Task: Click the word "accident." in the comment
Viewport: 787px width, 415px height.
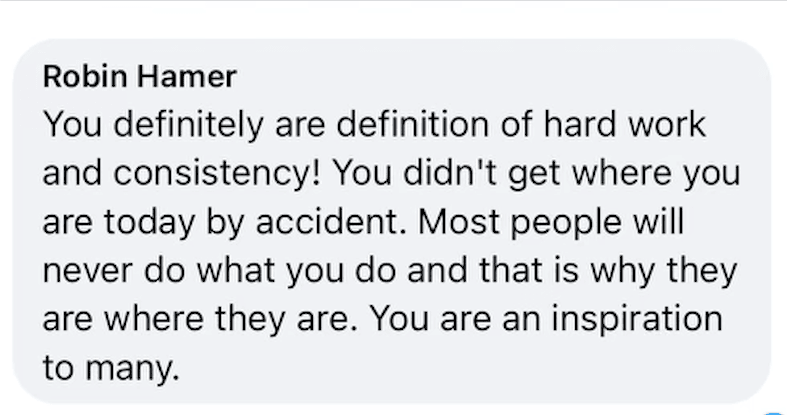Action: (331, 222)
